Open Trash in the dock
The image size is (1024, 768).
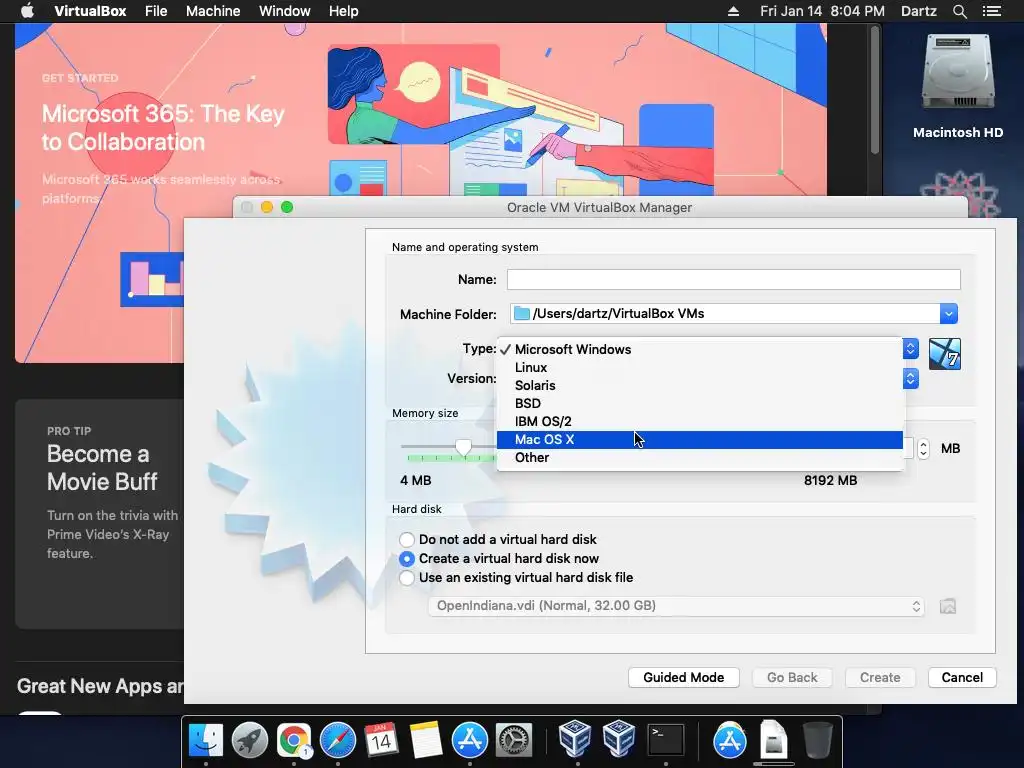817,741
